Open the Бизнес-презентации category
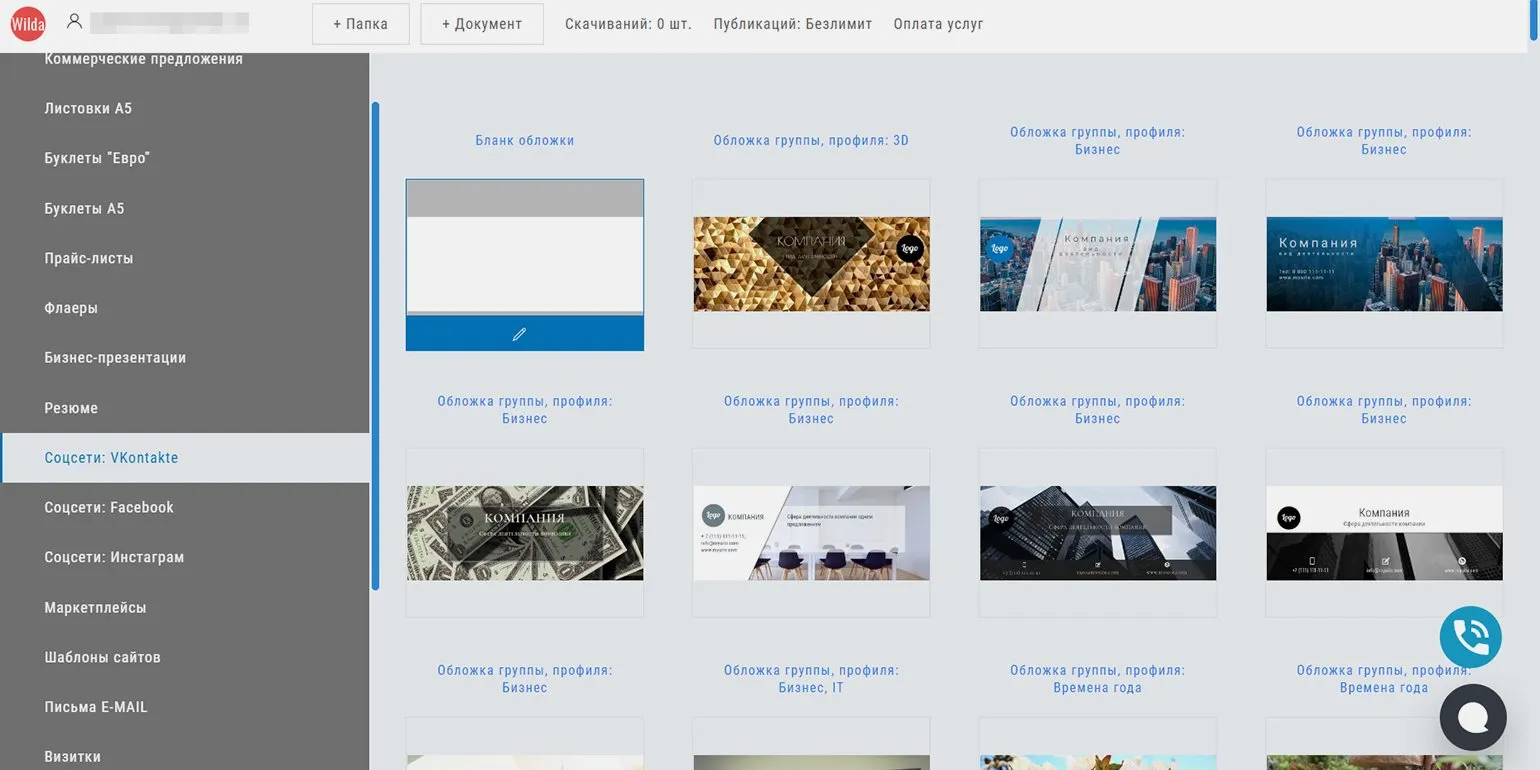1540x770 pixels. tap(115, 357)
